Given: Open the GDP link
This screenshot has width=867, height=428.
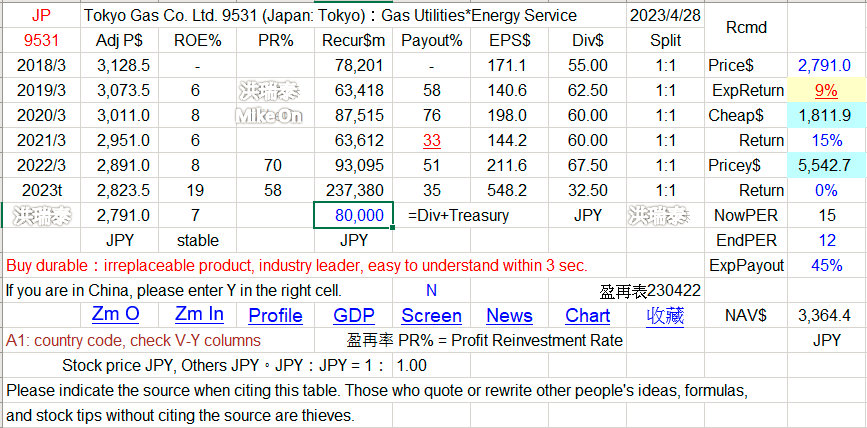Looking at the screenshot, I should click(x=354, y=316).
